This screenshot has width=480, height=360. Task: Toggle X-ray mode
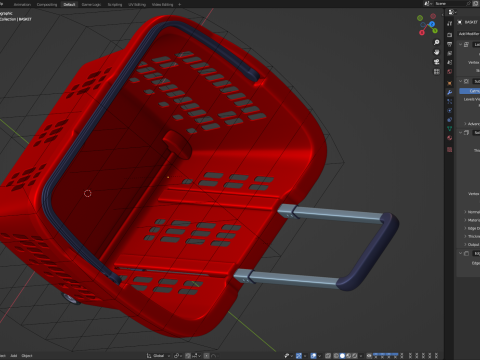[x=328, y=356]
